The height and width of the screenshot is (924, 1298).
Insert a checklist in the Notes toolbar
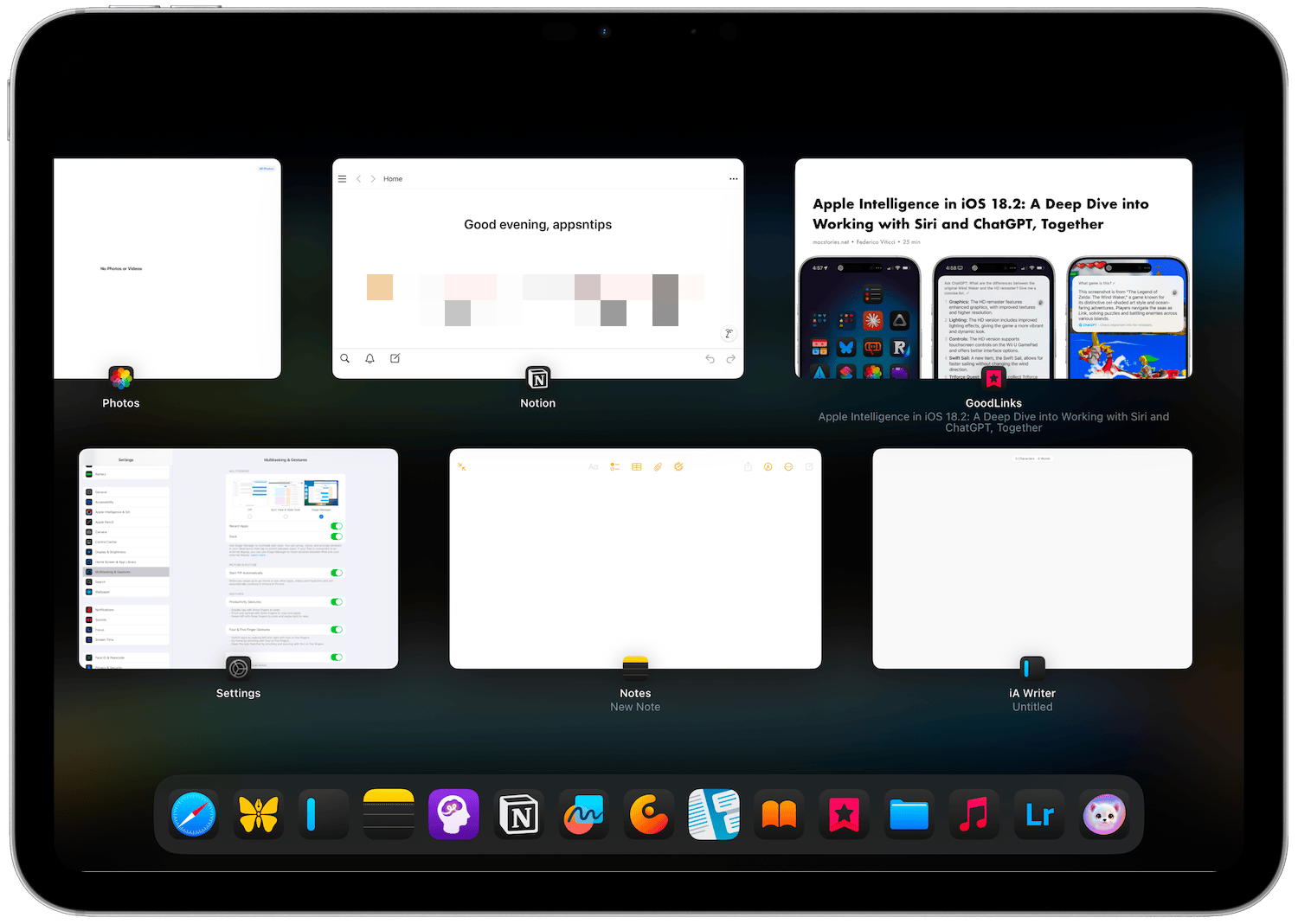tap(614, 466)
